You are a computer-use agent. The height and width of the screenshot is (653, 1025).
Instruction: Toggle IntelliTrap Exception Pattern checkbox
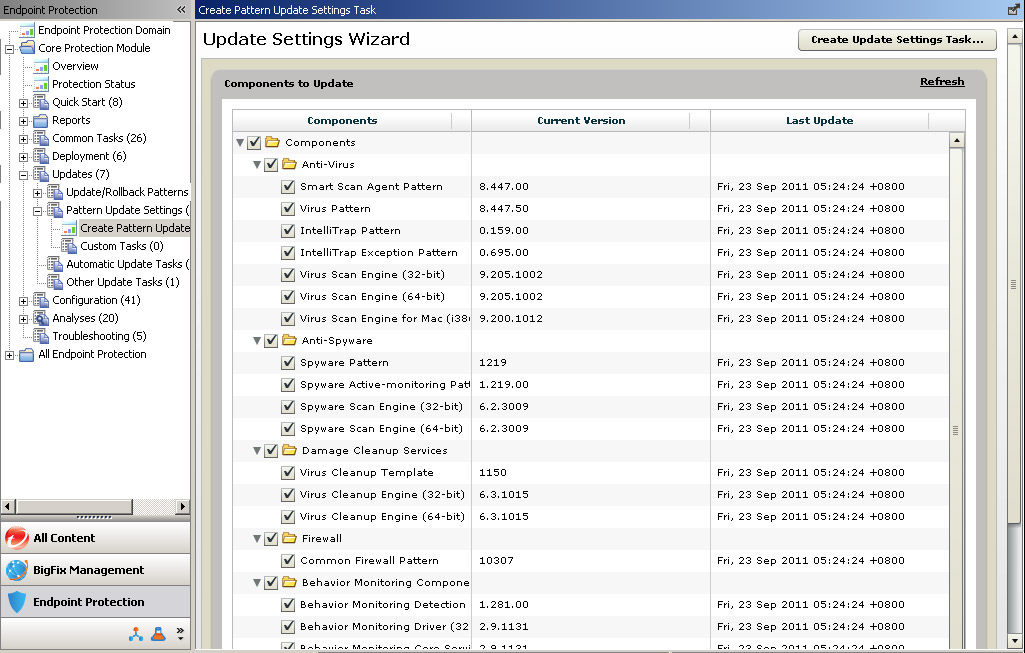288,252
